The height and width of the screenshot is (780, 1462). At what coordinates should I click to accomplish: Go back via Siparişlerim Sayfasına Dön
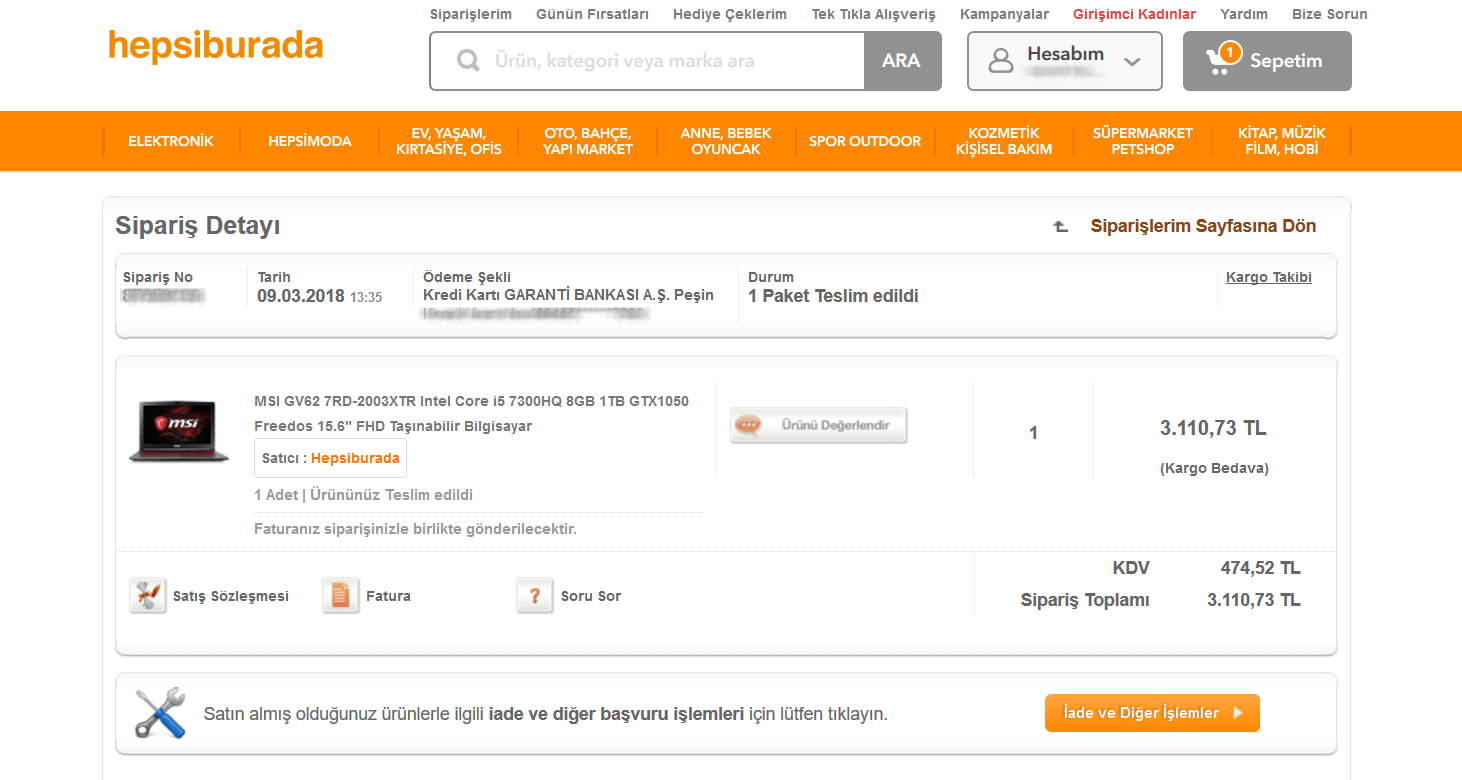coord(1203,226)
